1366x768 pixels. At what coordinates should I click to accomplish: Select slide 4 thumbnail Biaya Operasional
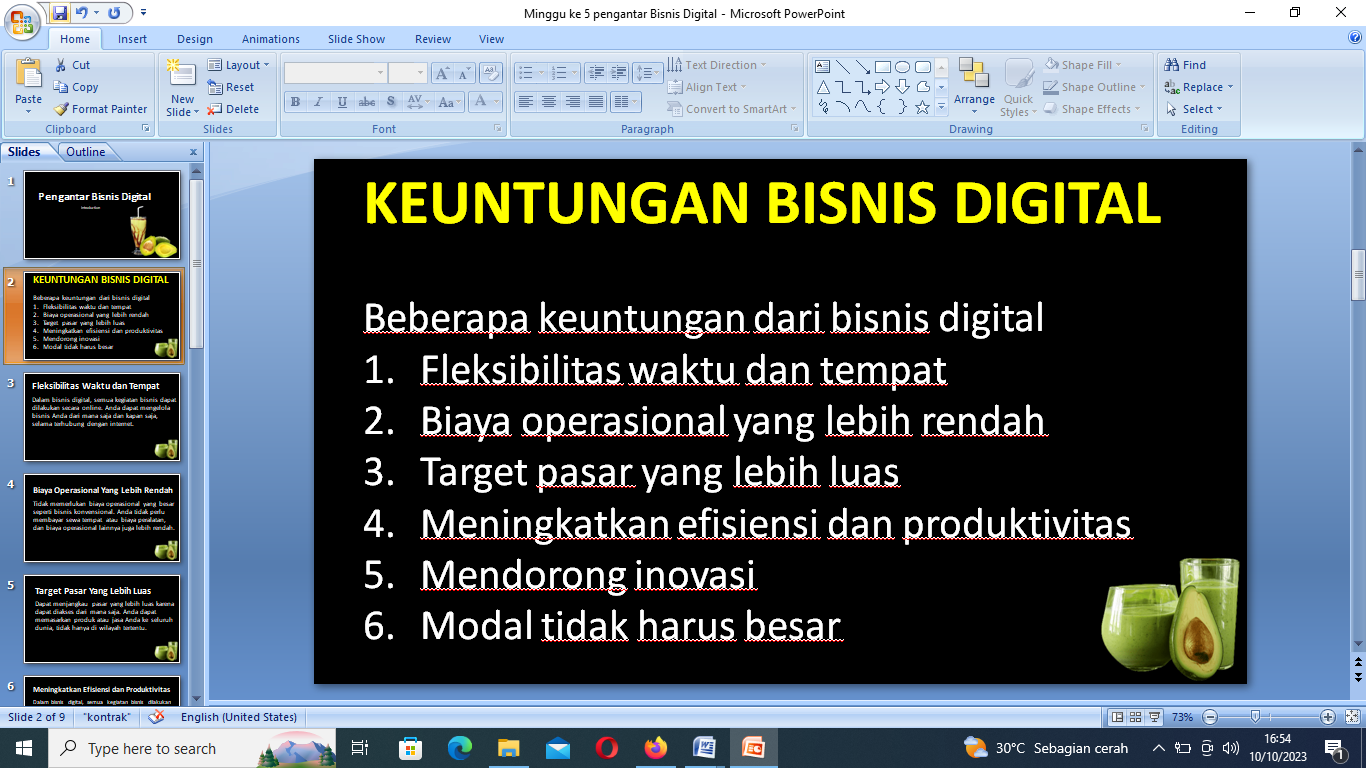[102, 517]
